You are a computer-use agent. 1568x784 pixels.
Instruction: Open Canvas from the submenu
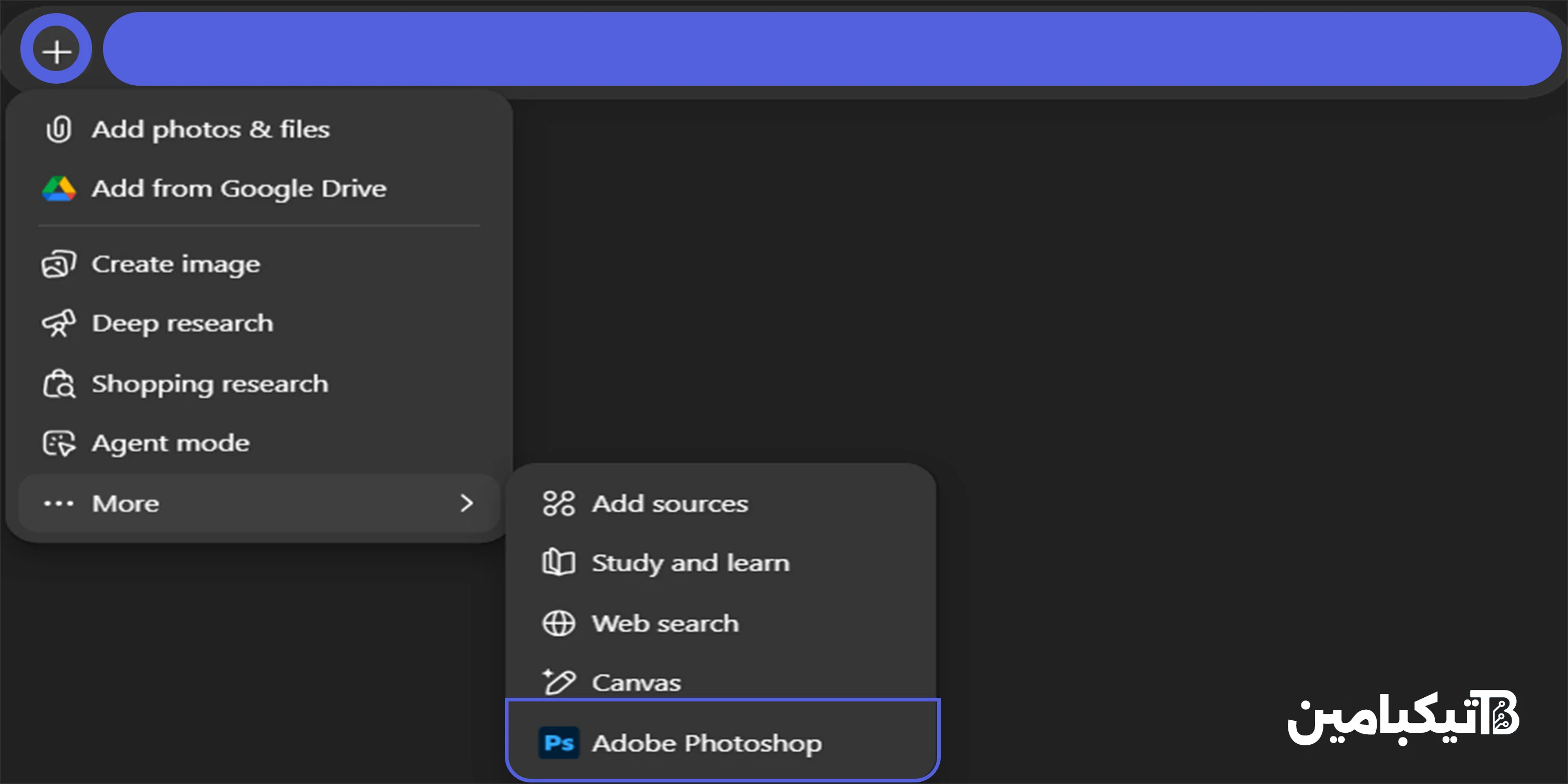pyautogui.click(x=636, y=683)
